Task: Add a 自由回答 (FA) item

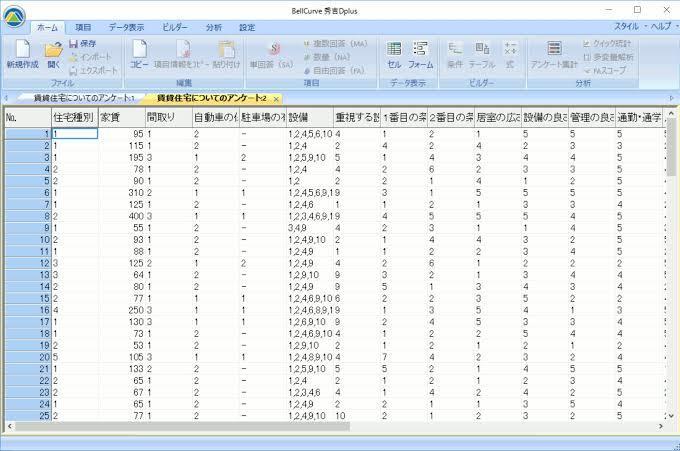Action: pos(334,70)
